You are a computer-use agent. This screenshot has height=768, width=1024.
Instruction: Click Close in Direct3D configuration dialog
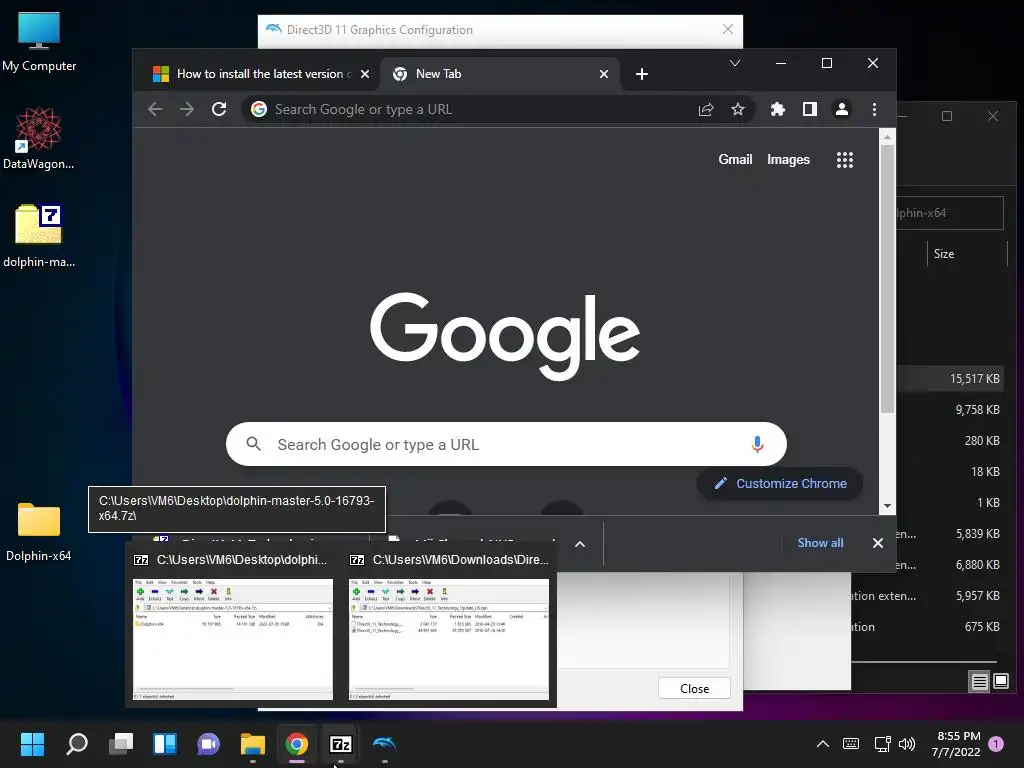(x=694, y=688)
